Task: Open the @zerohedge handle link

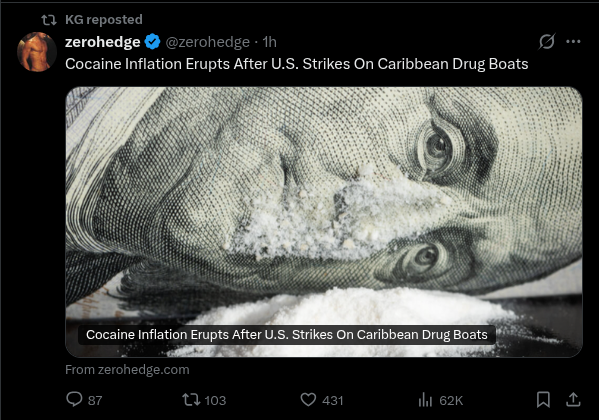Action: point(207,42)
